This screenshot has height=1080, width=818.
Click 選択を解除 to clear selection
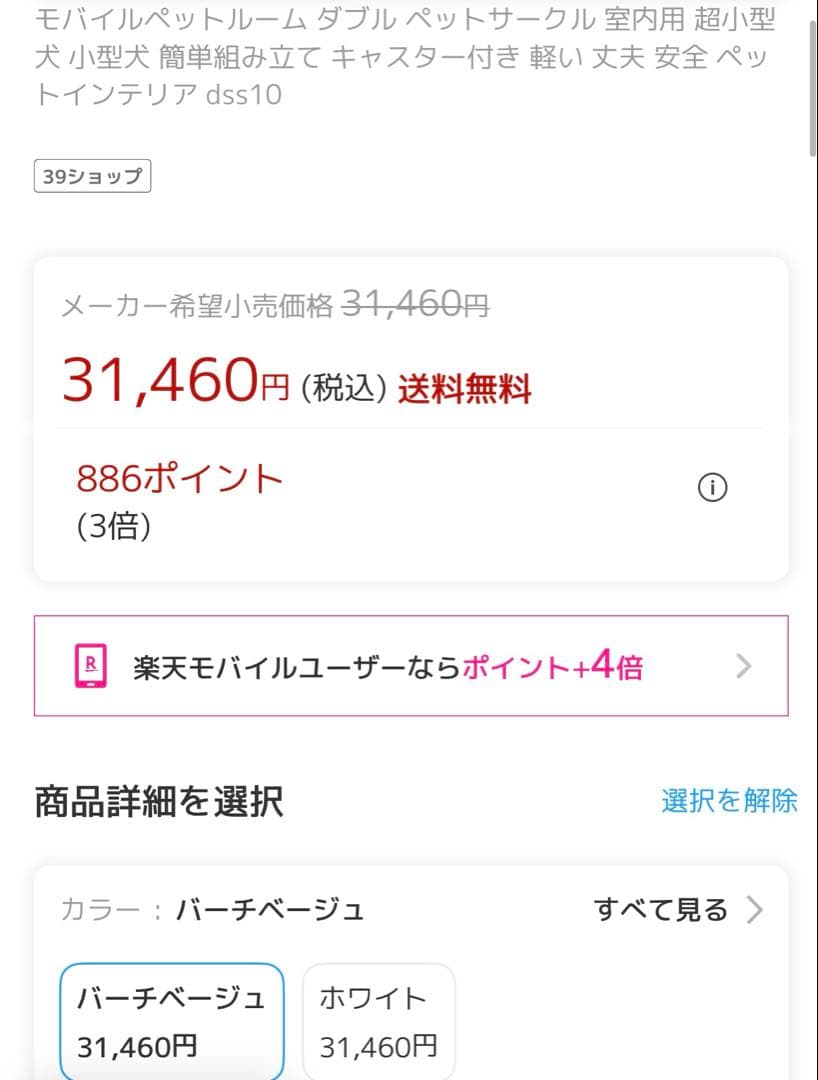pyautogui.click(x=729, y=800)
